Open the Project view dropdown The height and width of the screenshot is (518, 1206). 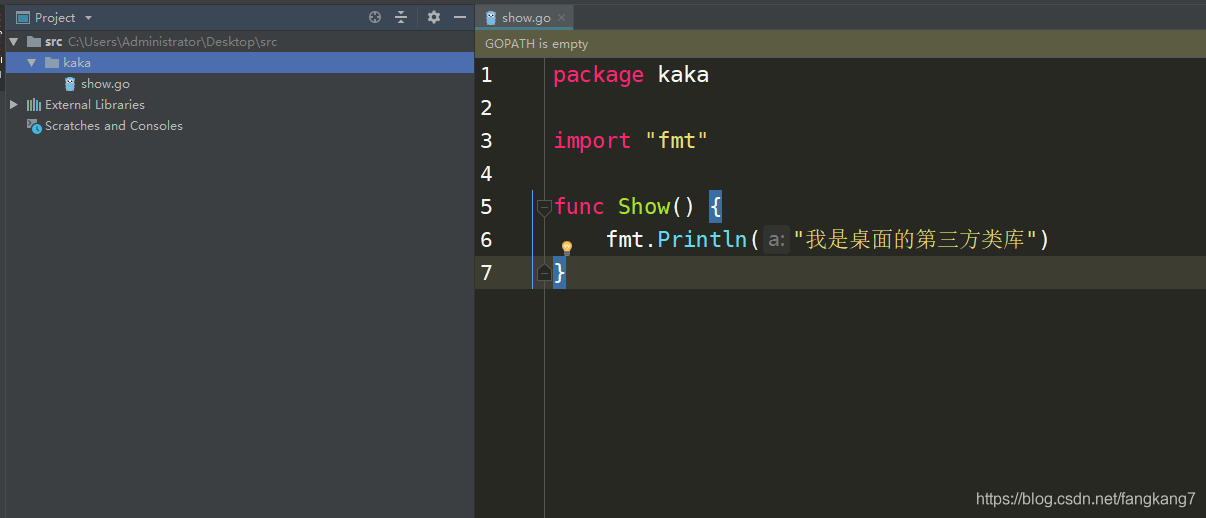88,18
